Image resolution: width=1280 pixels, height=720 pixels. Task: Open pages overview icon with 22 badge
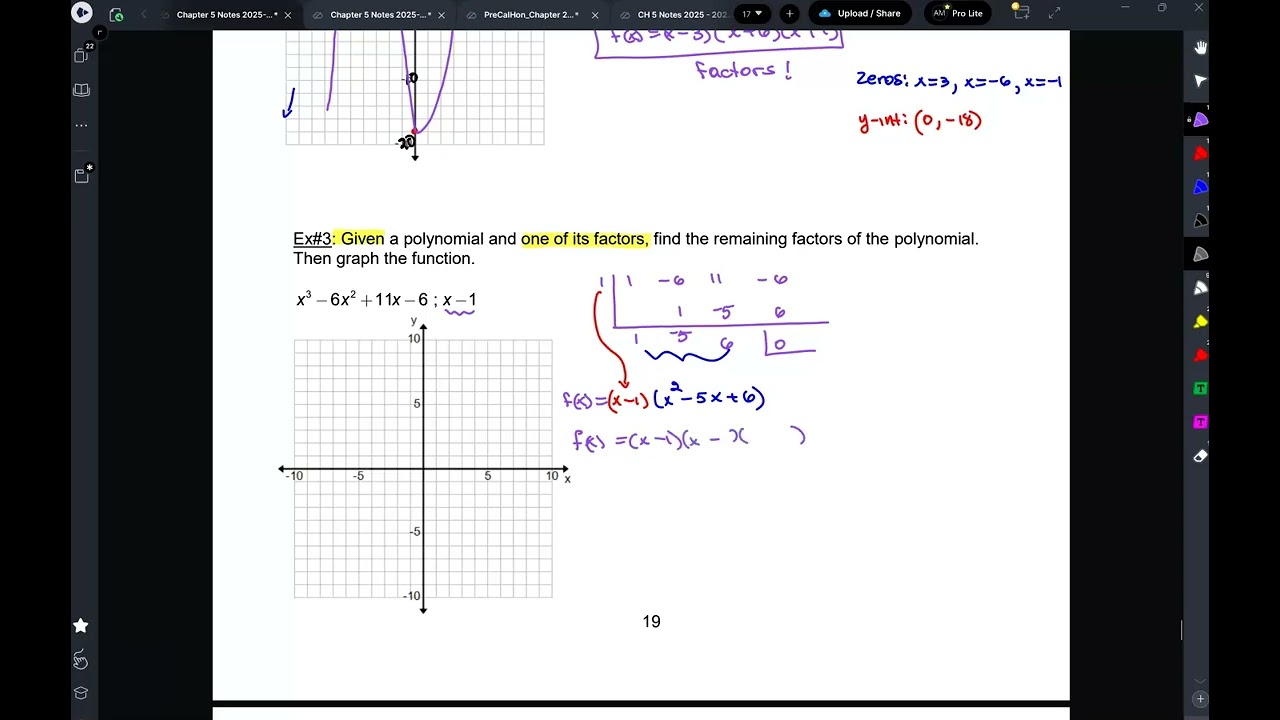pyautogui.click(x=82, y=55)
